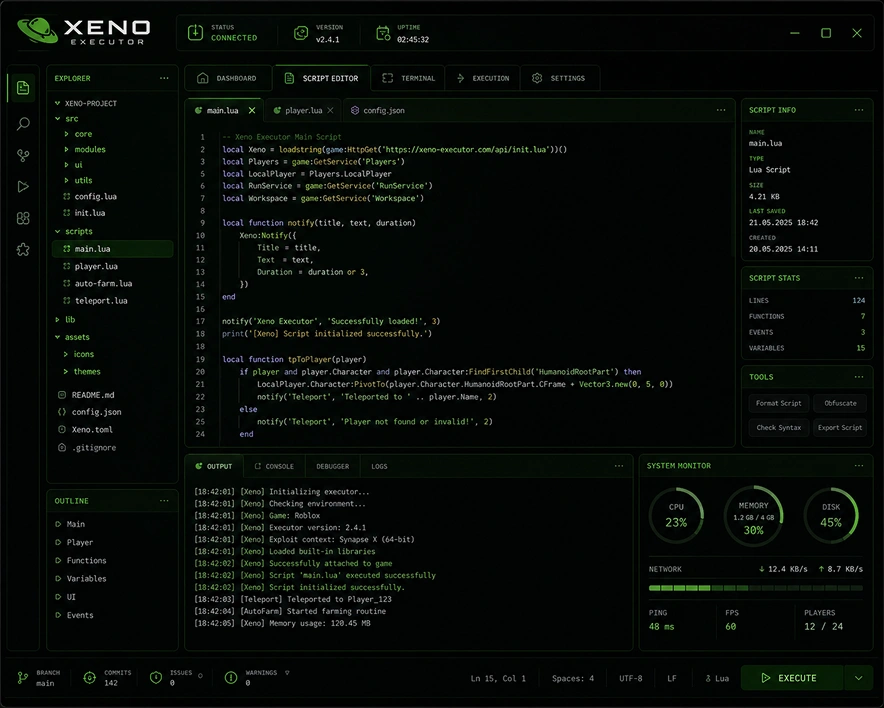Click the warnings alert icon
884x708 pixels.
coord(231,678)
